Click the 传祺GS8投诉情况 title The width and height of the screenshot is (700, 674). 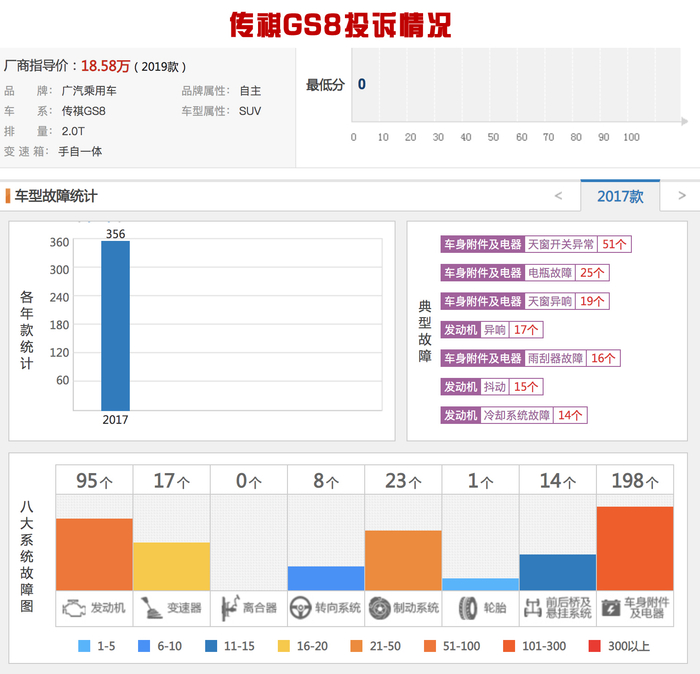(340, 25)
